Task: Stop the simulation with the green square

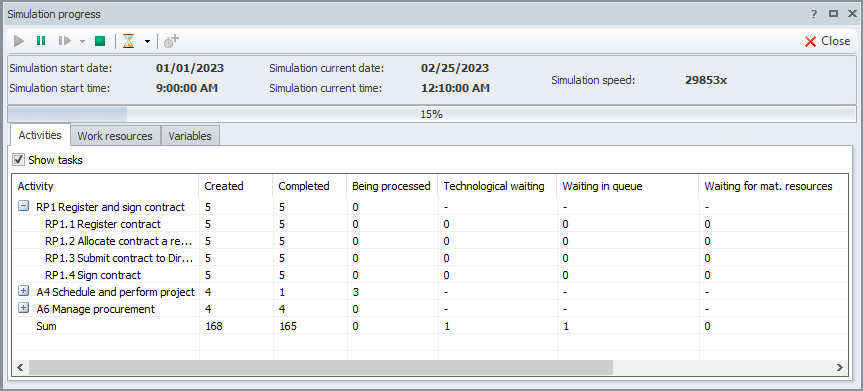Action: point(100,41)
